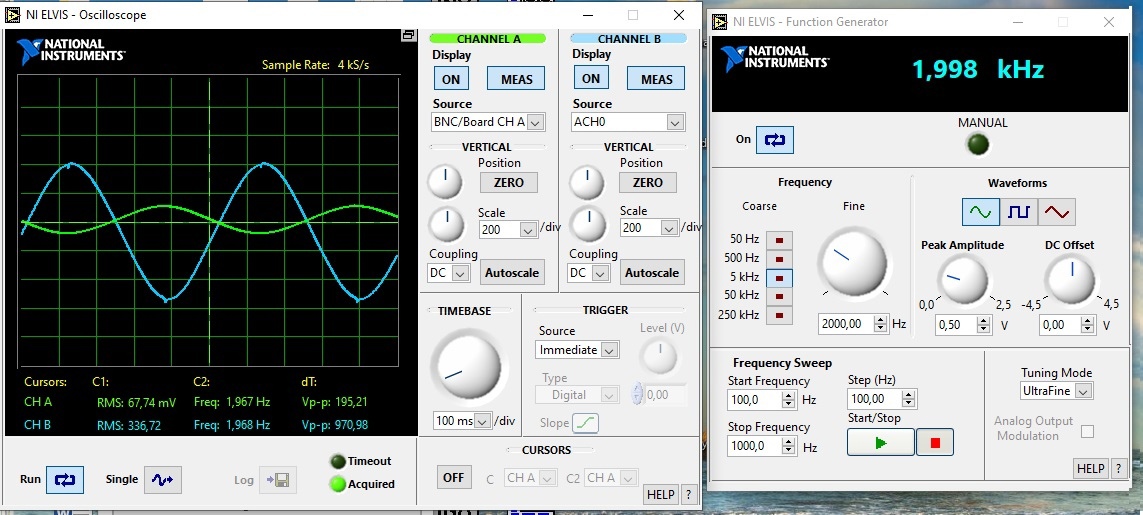This screenshot has height=515, width=1143.
Task: Toggle the function generator On button
Action: 774,139
